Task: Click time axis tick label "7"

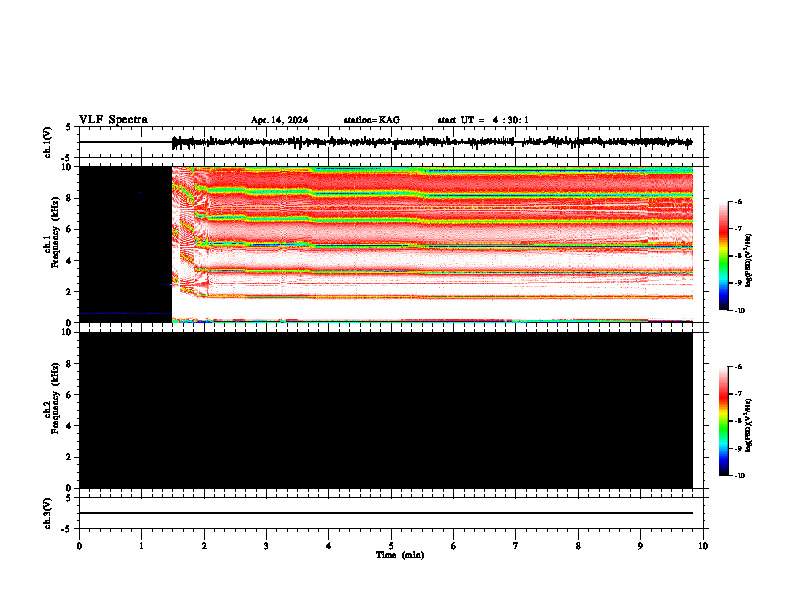Action: click(x=516, y=546)
